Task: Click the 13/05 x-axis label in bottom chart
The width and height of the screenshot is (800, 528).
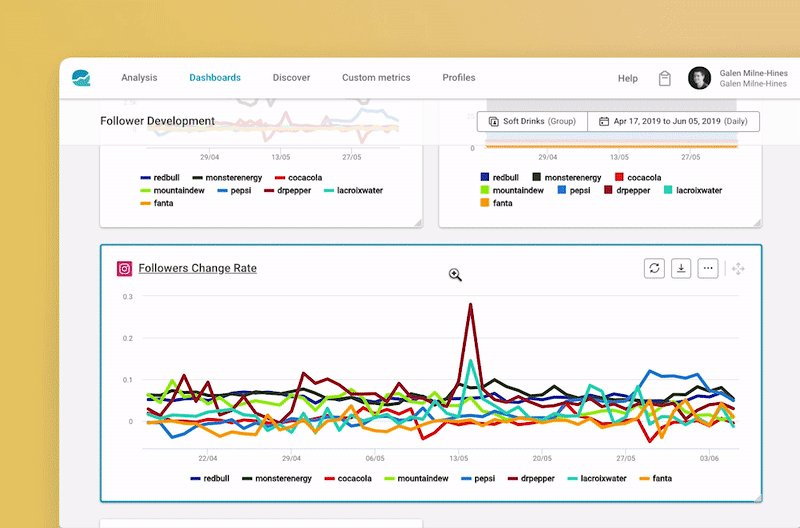Action: point(459,458)
